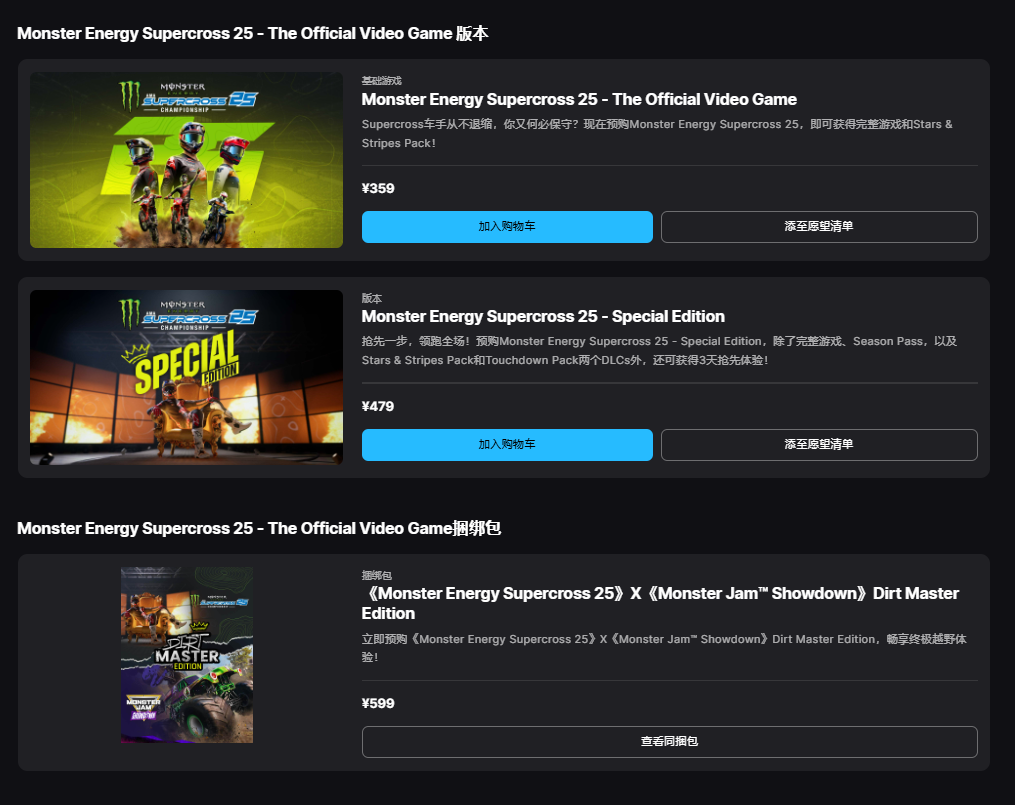Add the base game to cart (¥359)
Screen dimensions: 1015x805
tap(507, 226)
